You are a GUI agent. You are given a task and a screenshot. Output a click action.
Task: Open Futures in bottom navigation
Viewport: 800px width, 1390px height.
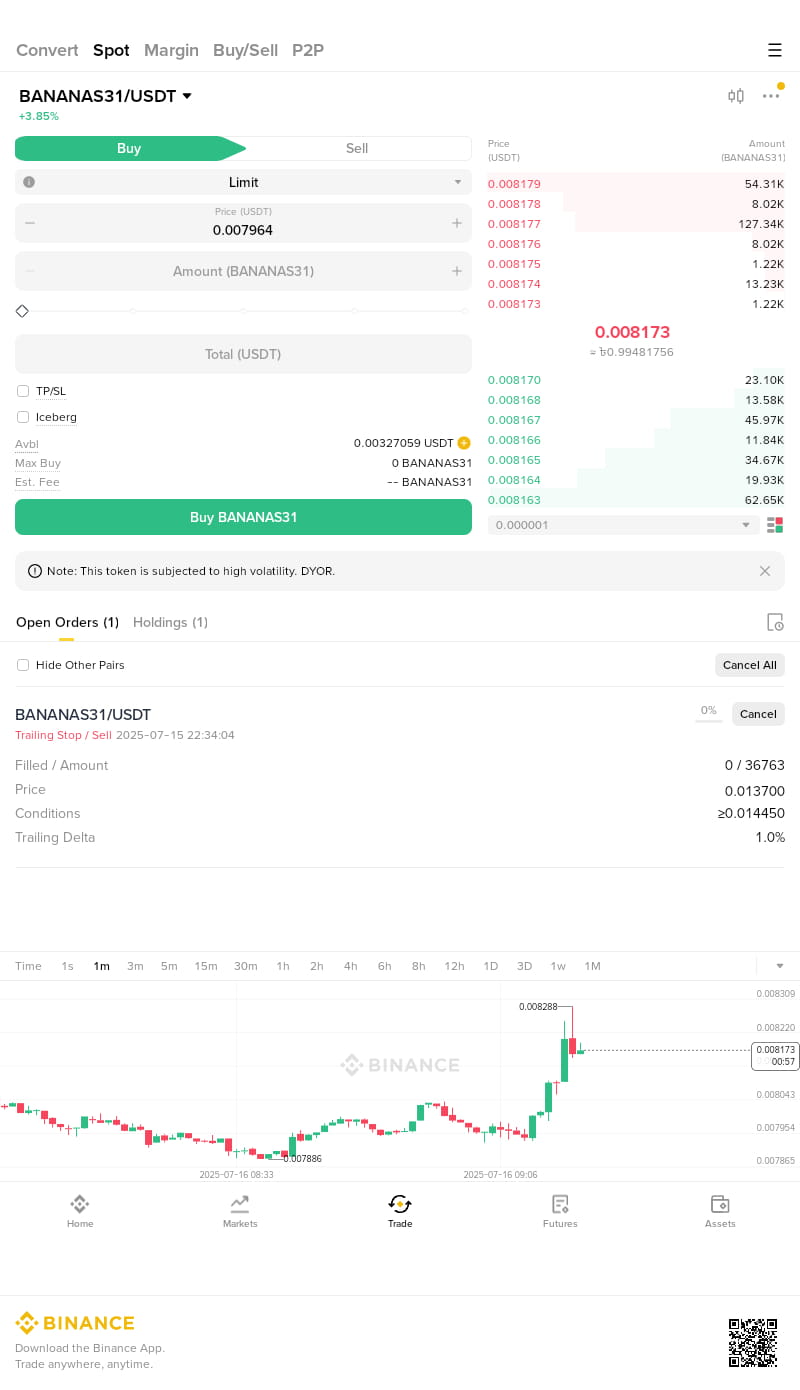pos(560,1210)
